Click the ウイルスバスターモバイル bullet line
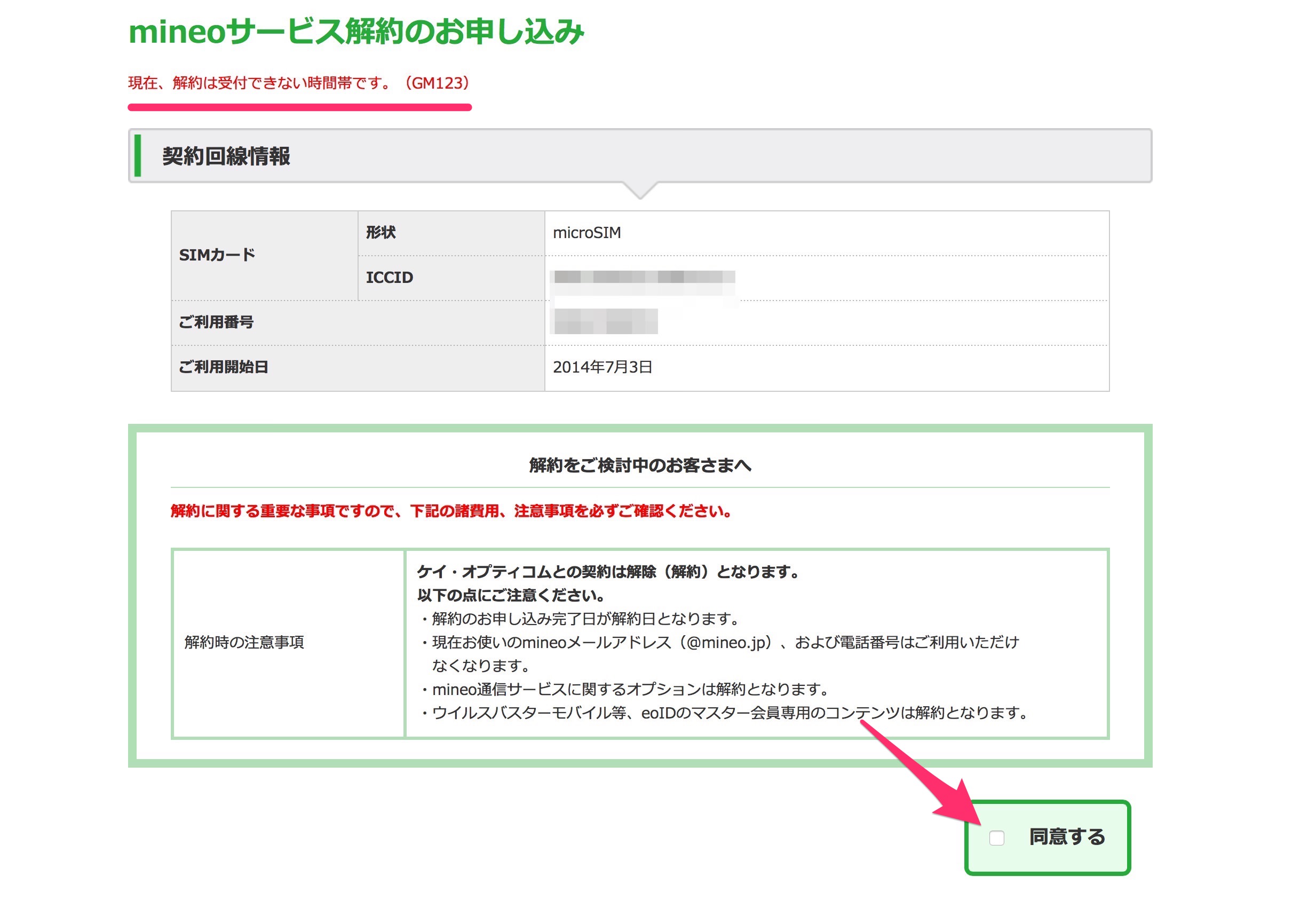This screenshot has width=1316, height=900. point(724,713)
